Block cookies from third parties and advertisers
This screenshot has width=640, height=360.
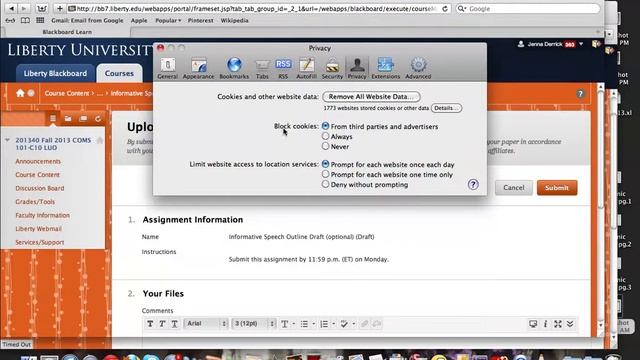325,126
